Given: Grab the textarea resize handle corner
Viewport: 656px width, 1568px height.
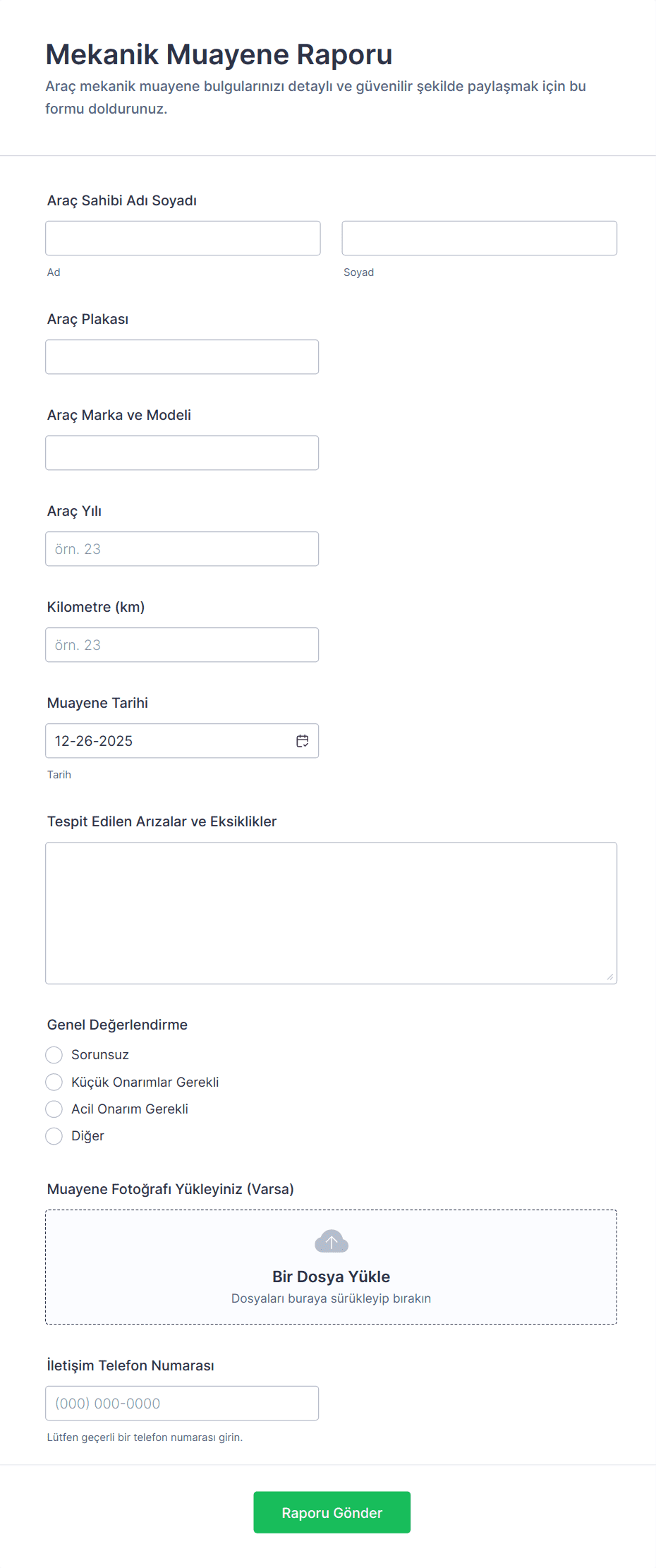Looking at the screenshot, I should (610, 977).
